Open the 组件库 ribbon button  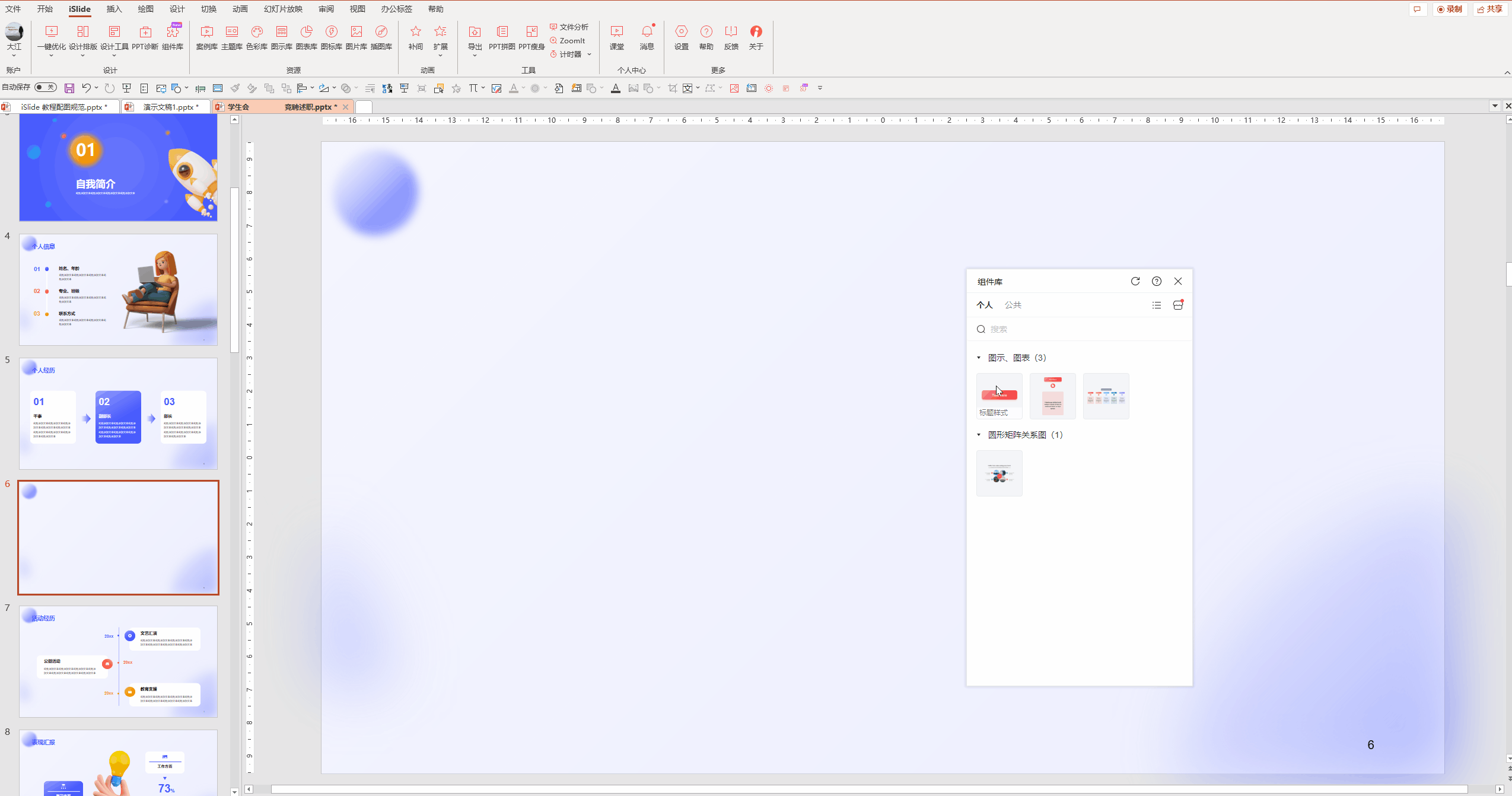[x=173, y=38]
